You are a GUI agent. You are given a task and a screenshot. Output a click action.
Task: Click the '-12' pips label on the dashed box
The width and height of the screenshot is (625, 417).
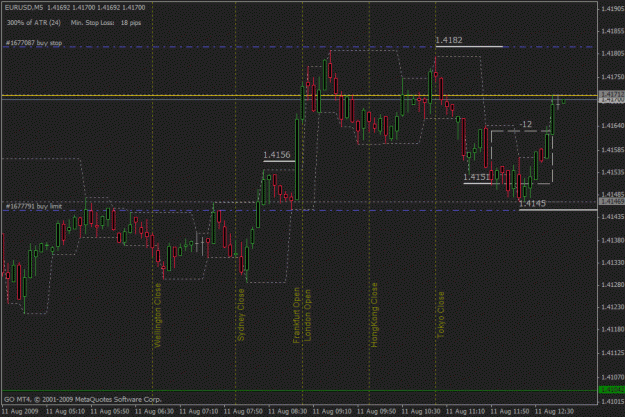click(x=526, y=124)
